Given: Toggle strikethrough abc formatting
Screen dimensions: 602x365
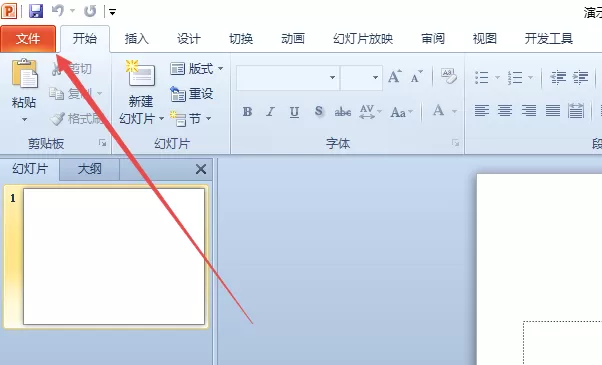Looking at the screenshot, I should point(343,112).
